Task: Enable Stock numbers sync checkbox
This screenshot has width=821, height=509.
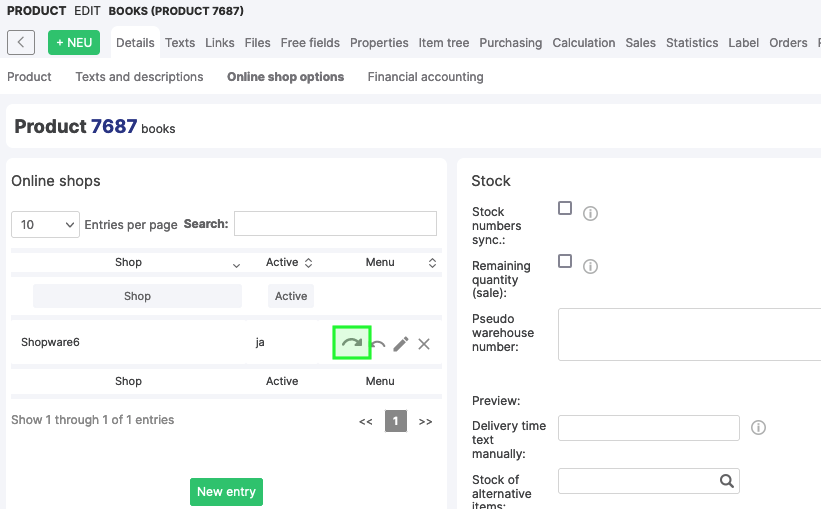Action: pos(565,208)
